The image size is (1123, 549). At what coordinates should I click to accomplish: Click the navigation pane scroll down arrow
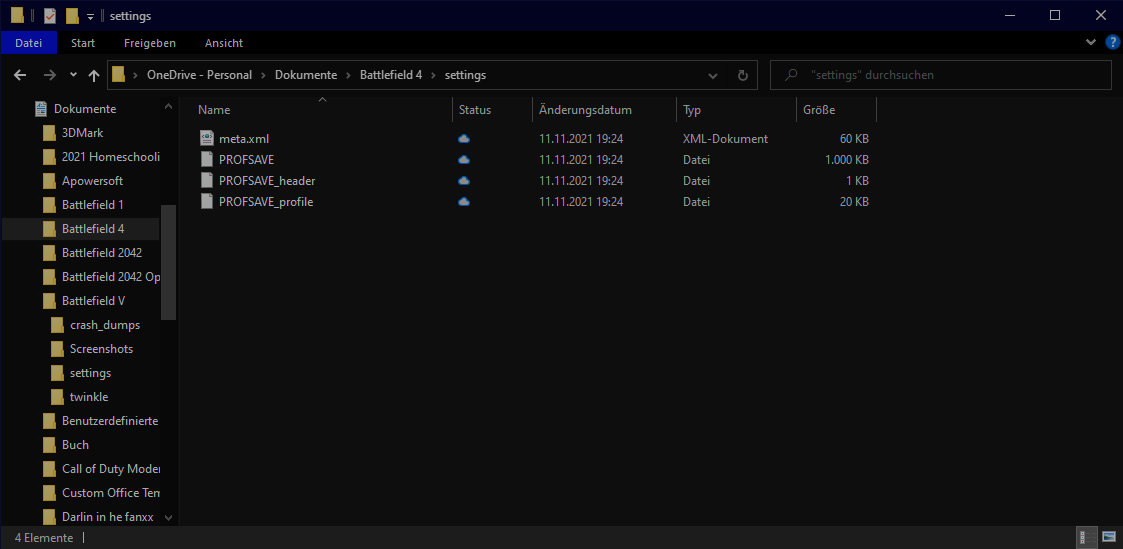pyautogui.click(x=169, y=518)
